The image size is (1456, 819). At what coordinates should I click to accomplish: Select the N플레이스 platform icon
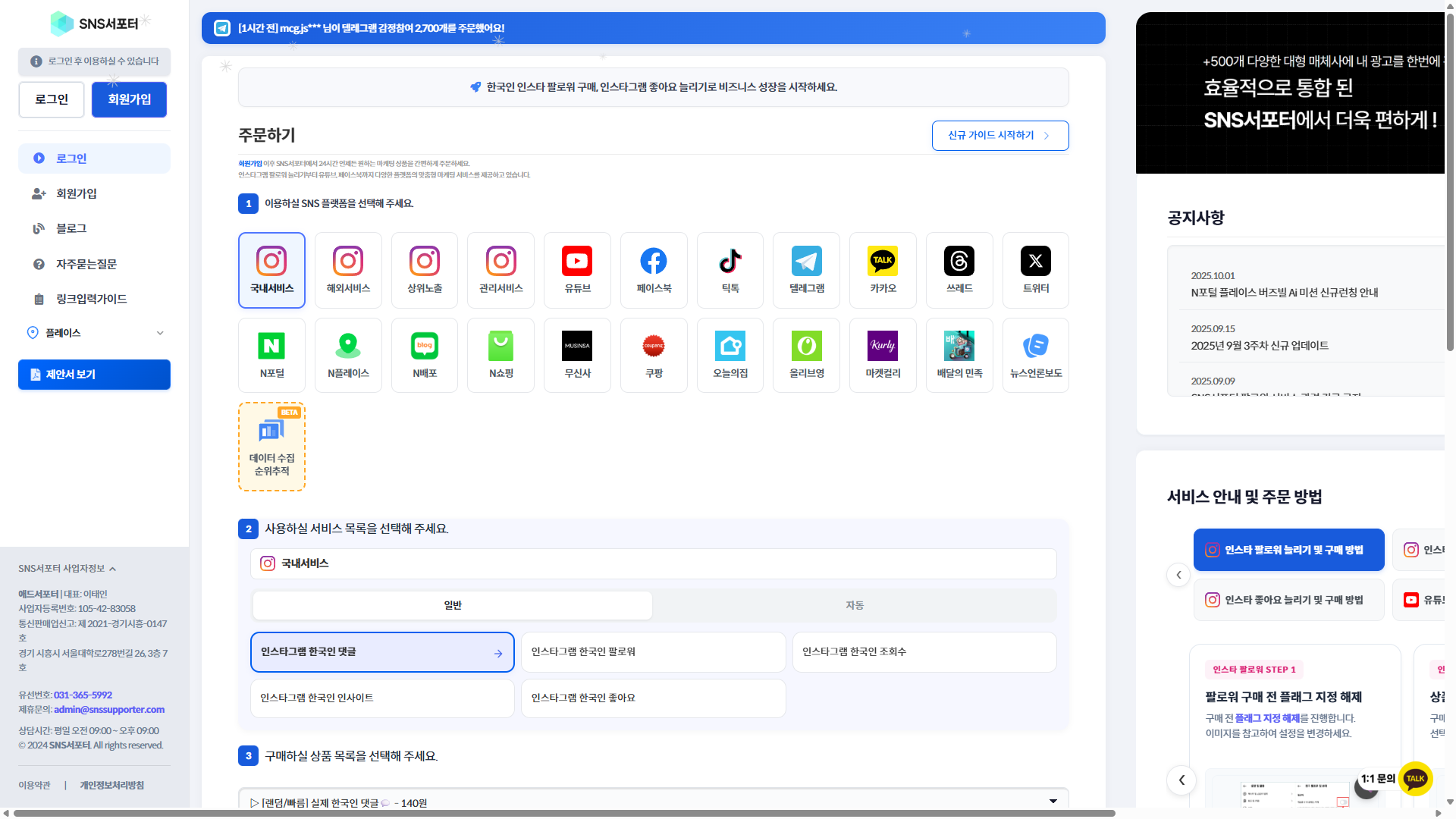coord(348,354)
